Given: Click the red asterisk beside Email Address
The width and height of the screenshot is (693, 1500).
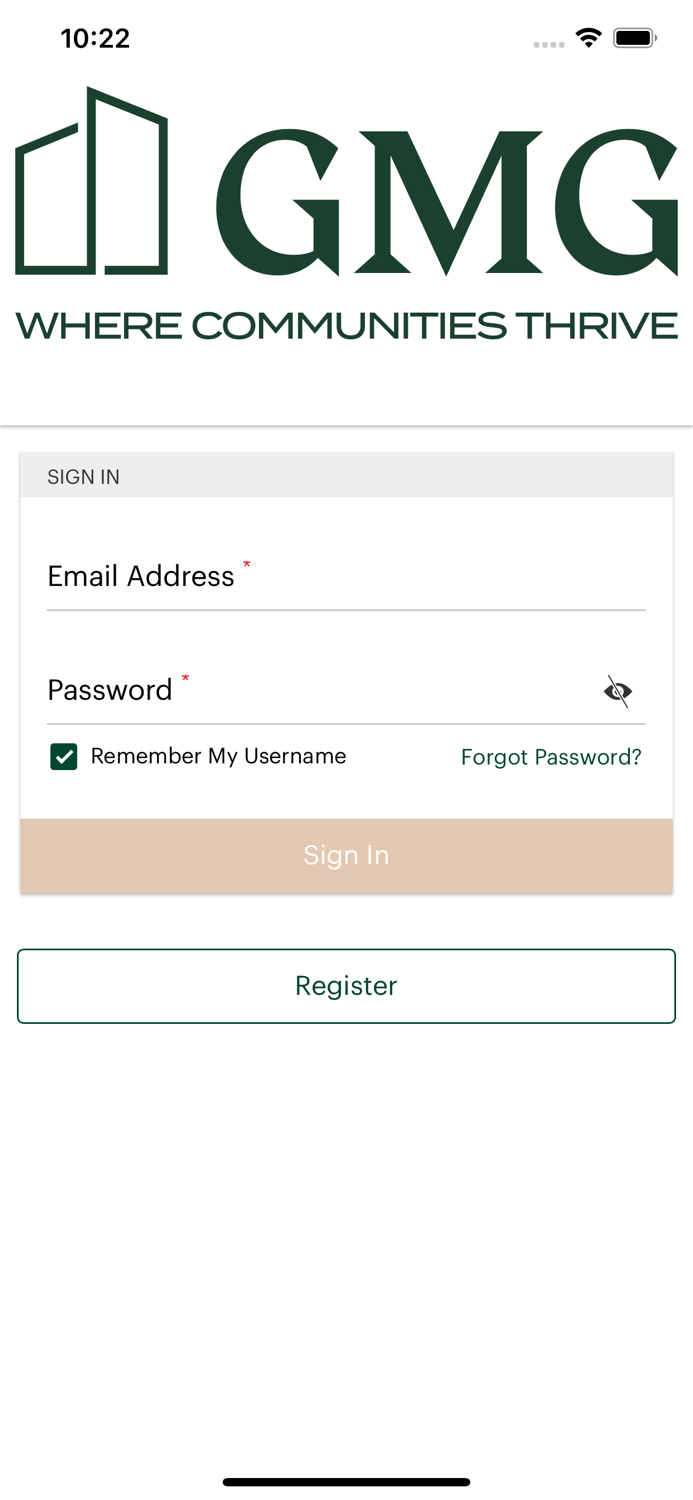Looking at the screenshot, I should 247,566.
